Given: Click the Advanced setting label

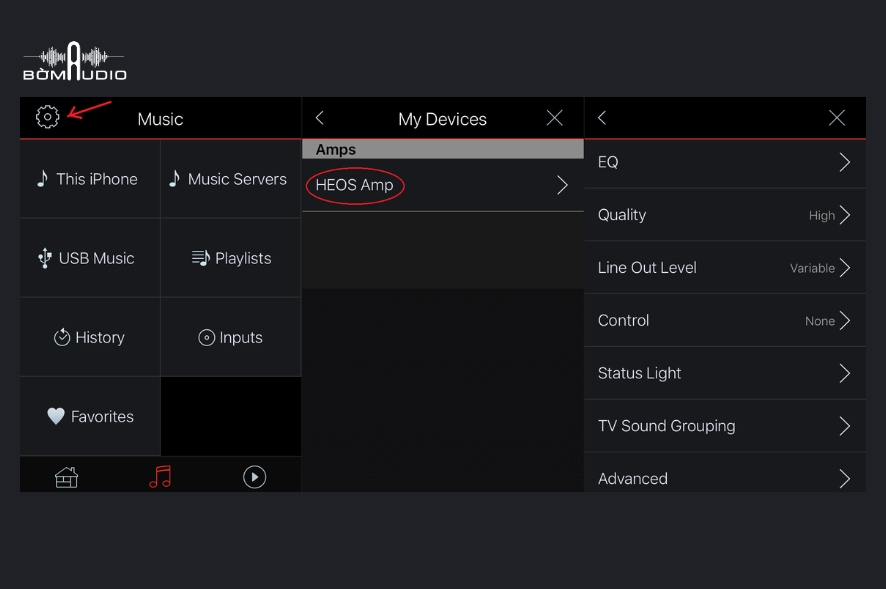Looking at the screenshot, I should pyautogui.click(x=633, y=478).
